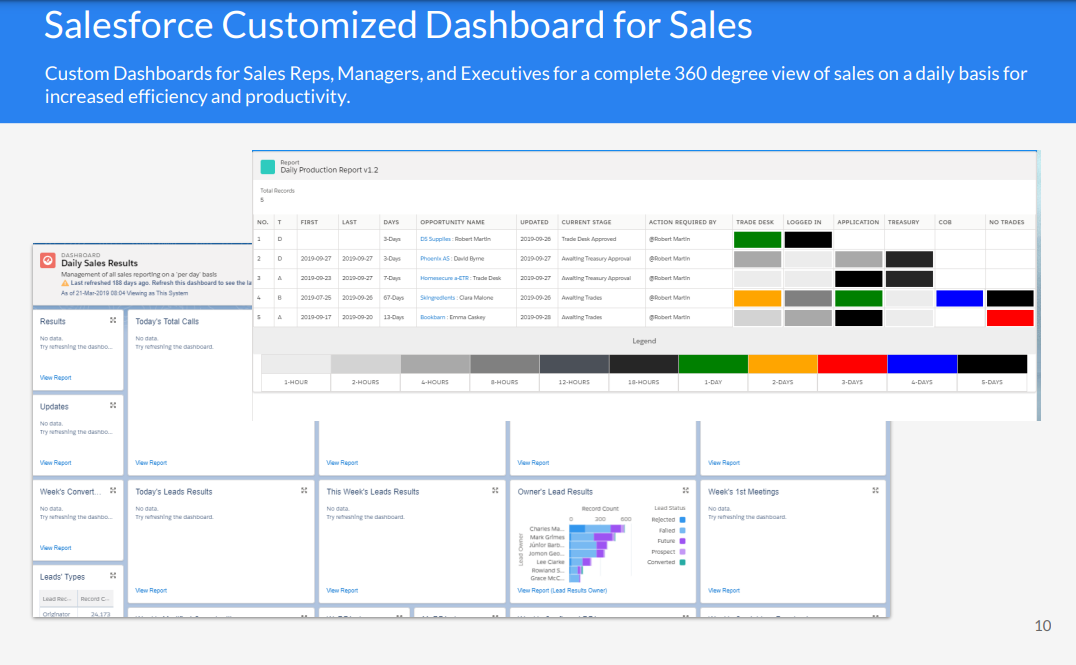The height and width of the screenshot is (665, 1076).
Task: Open the Skingredients opportunity link
Action: (x=437, y=298)
